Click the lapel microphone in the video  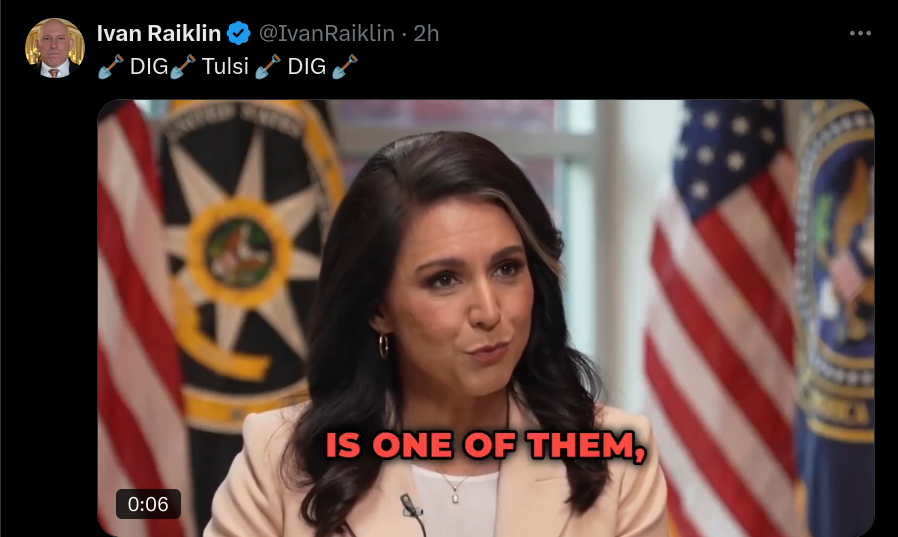coord(410,505)
